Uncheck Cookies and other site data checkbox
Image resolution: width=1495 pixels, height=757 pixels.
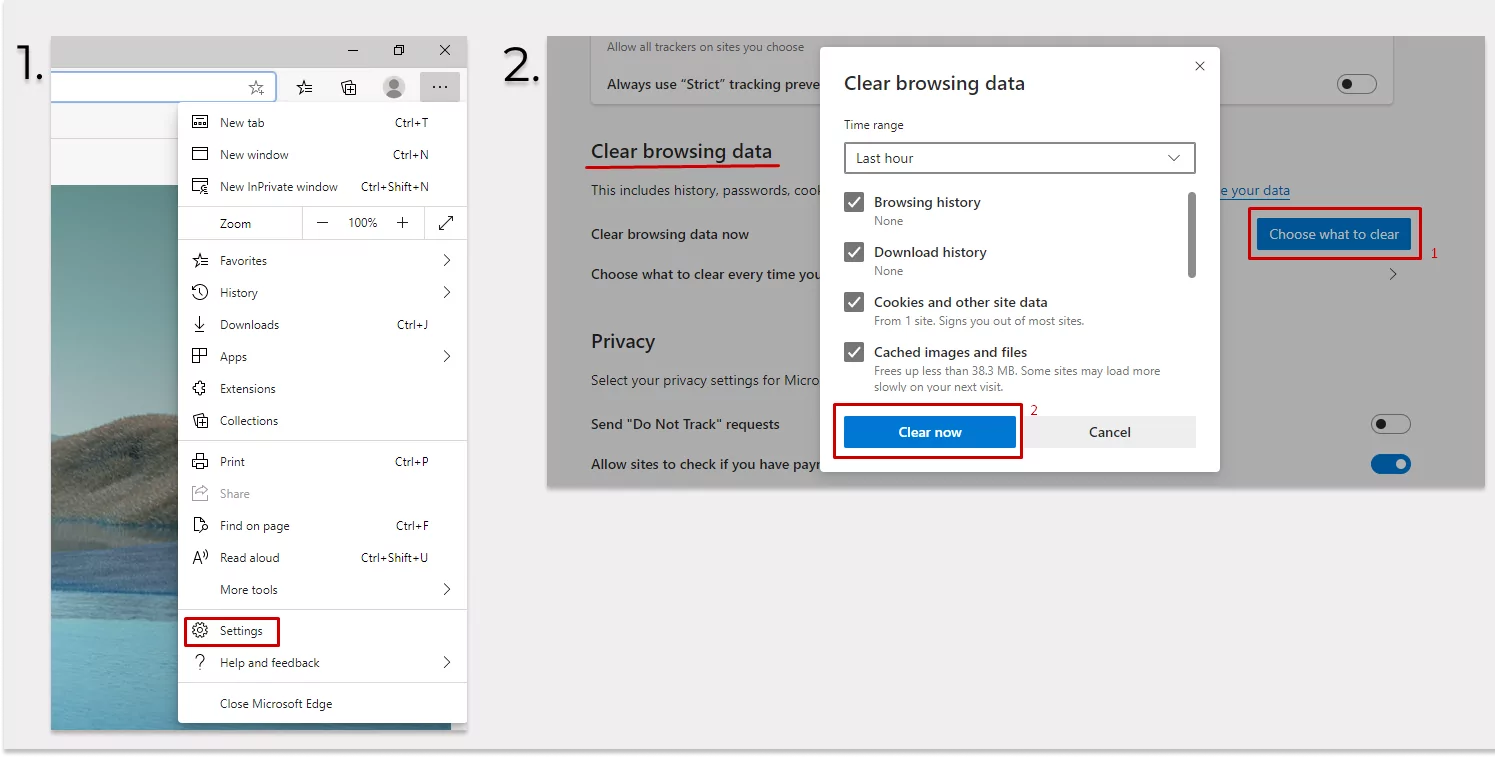coord(854,302)
